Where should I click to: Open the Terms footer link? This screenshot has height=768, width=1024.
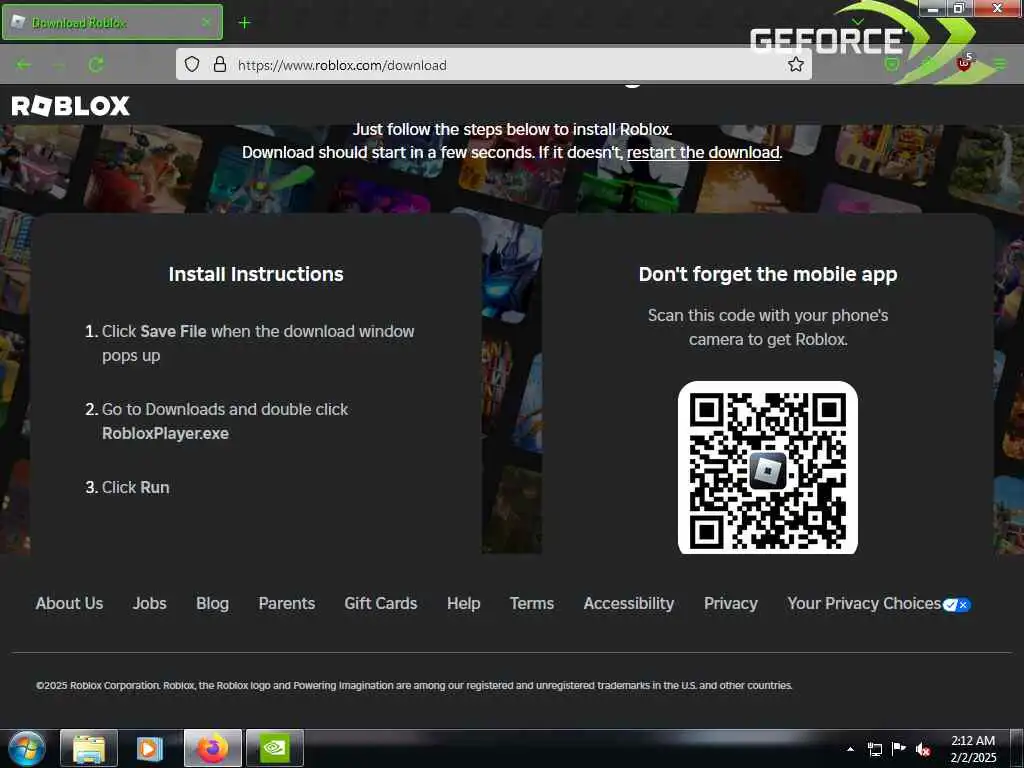pos(532,603)
